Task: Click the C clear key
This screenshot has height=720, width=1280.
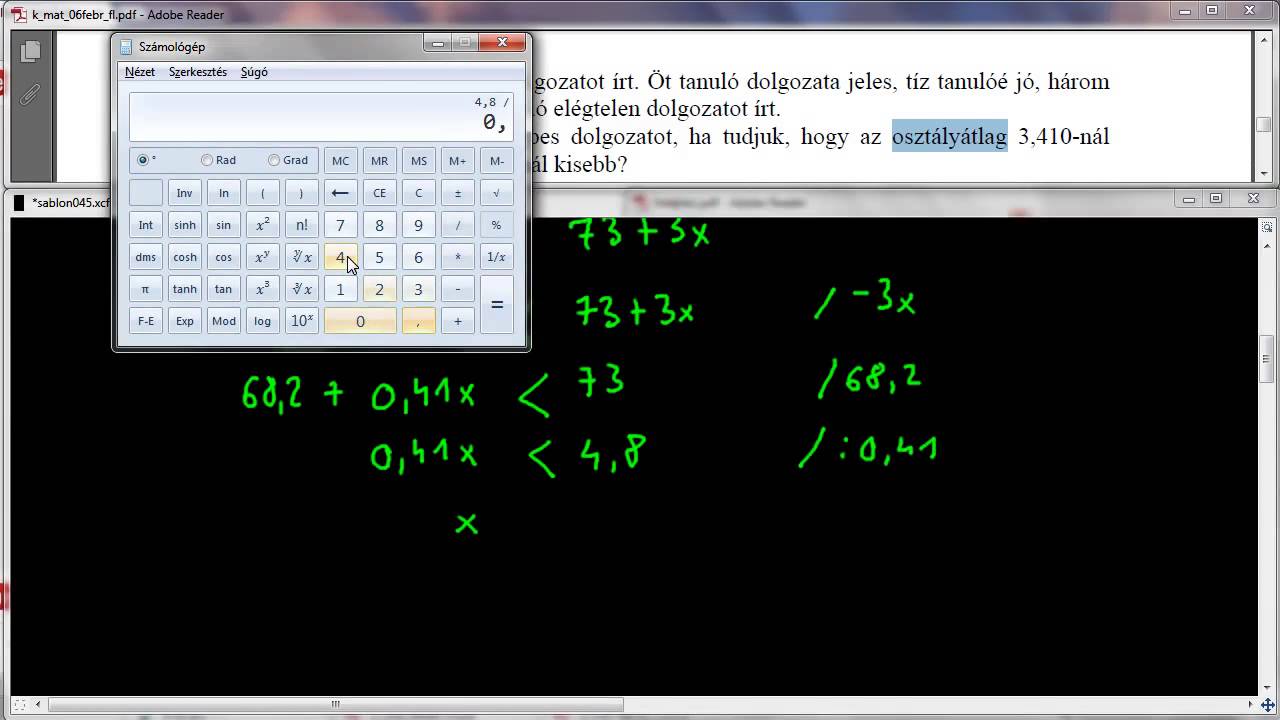Action: pos(418,193)
